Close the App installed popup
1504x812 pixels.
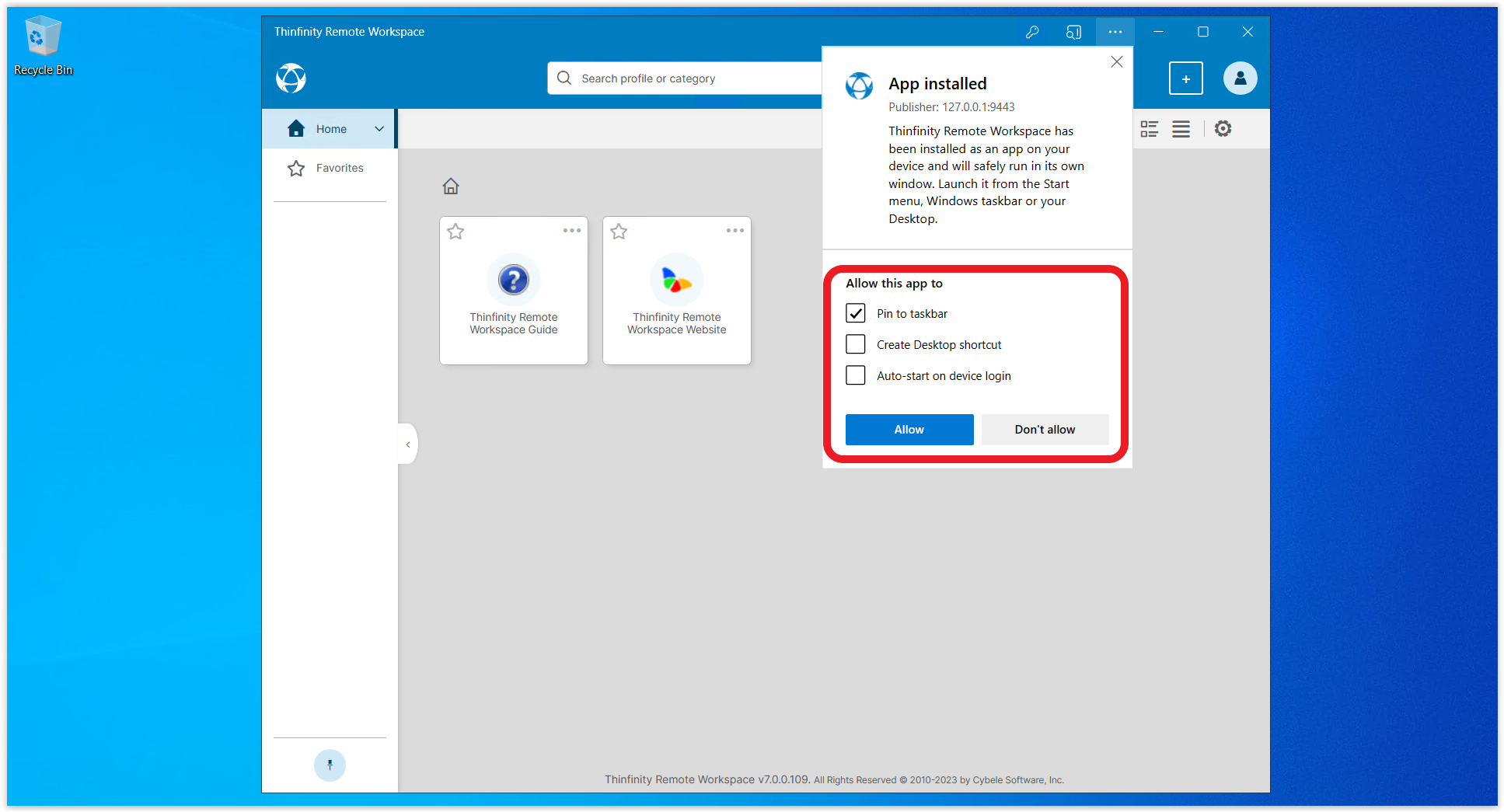tap(1117, 61)
